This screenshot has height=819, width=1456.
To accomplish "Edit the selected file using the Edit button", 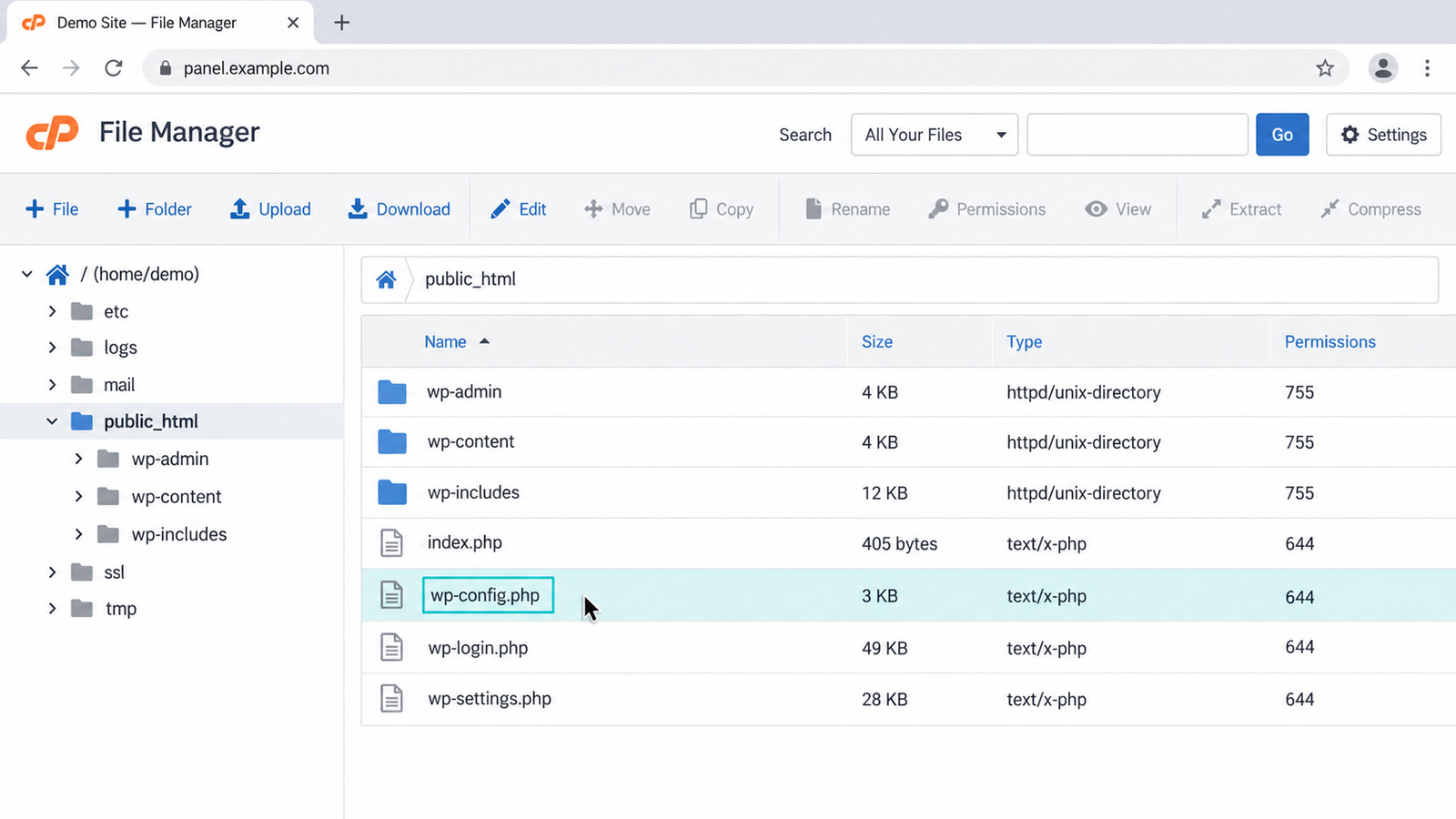I will [518, 209].
